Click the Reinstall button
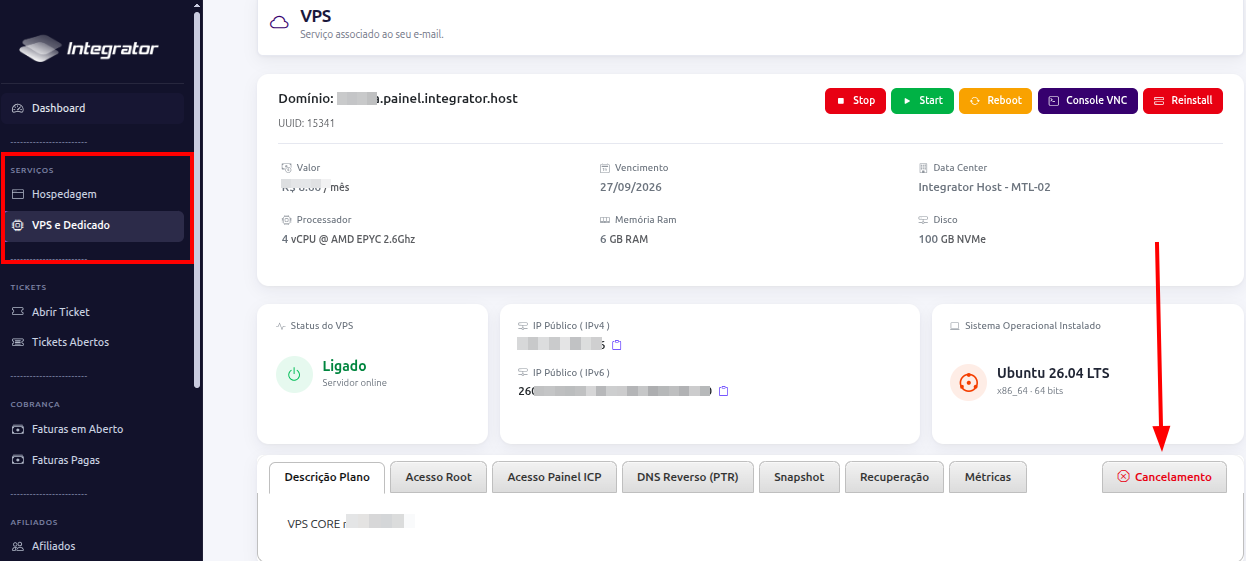This screenshot has width=1246, height=561. point(1183,101)
